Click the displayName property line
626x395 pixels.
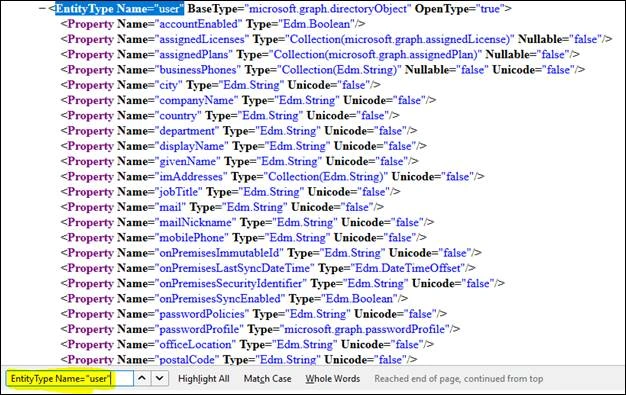[244, 146]
